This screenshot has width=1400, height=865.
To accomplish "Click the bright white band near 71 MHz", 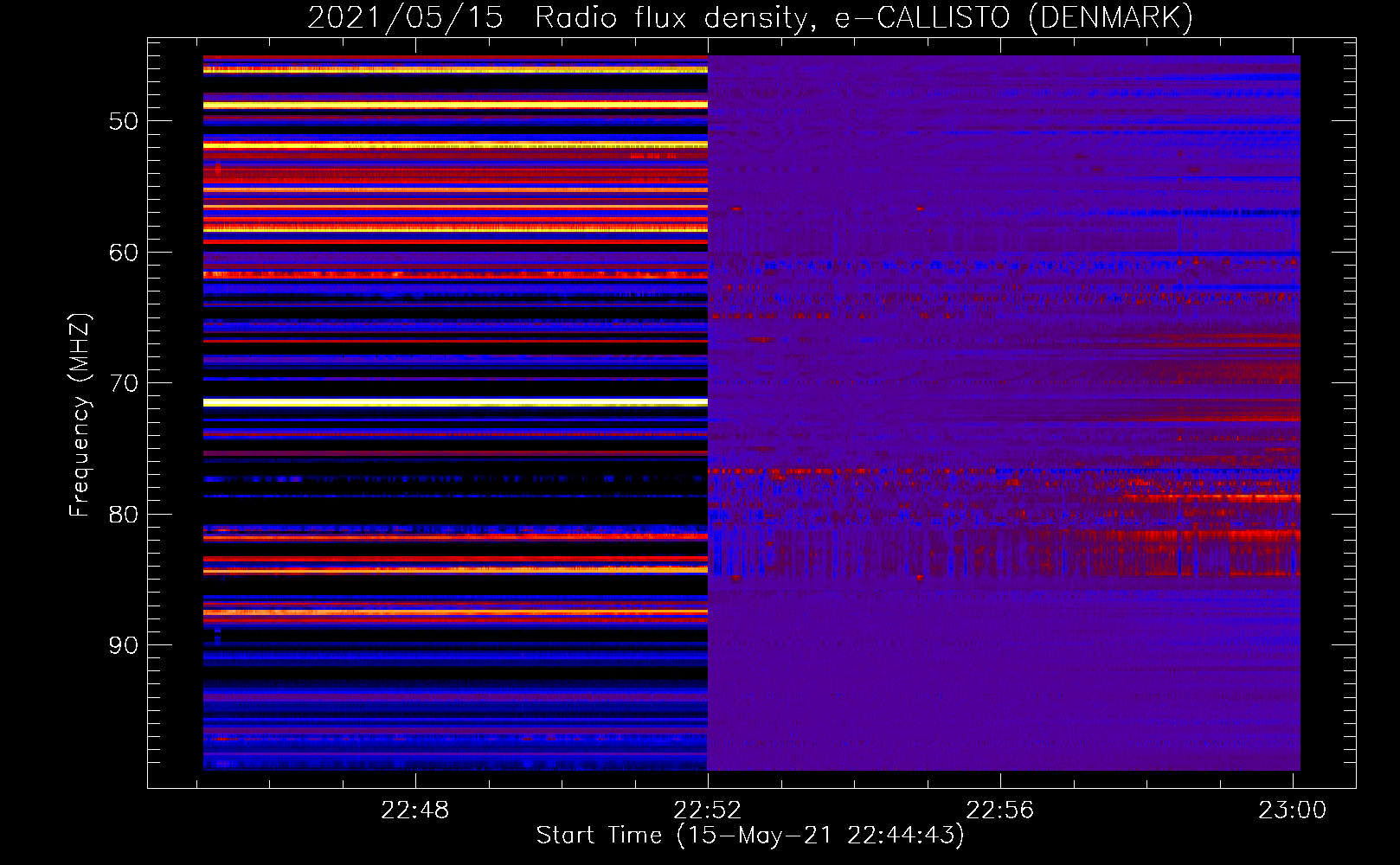I will tap(455, 402).
